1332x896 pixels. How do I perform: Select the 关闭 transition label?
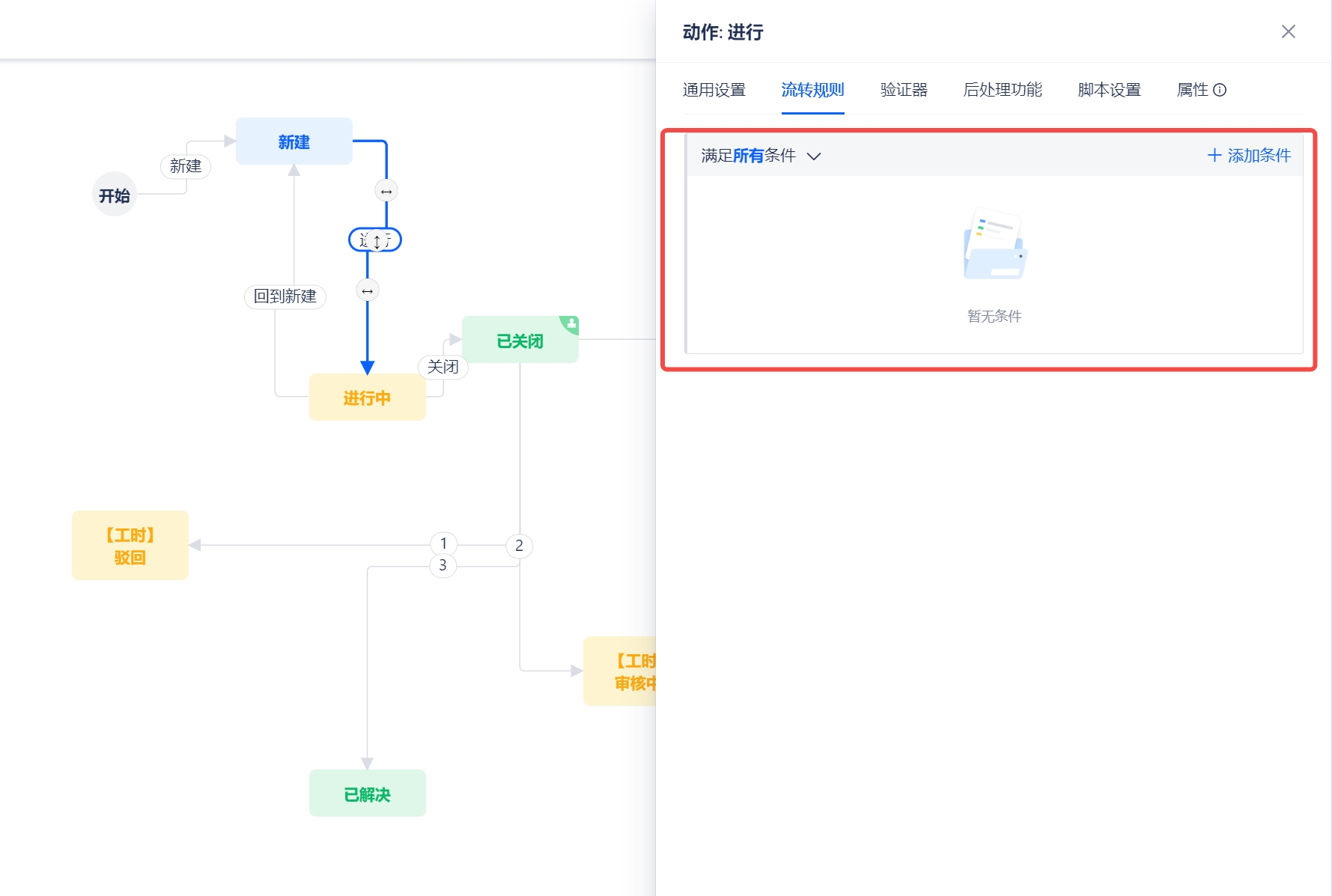[x=443, y=367]
